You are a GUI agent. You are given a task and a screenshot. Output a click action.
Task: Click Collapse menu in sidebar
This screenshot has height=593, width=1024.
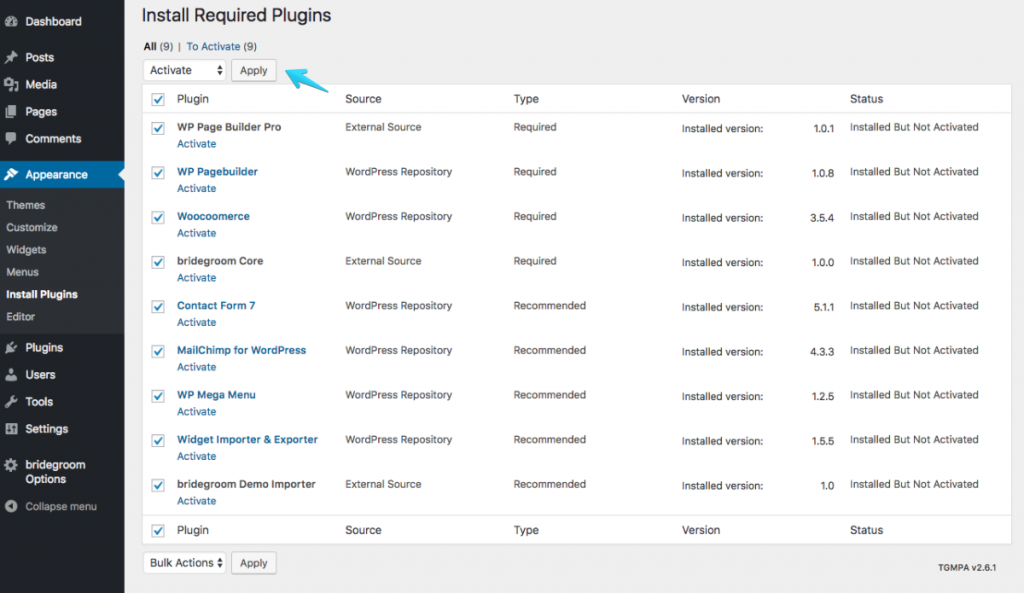61,506
